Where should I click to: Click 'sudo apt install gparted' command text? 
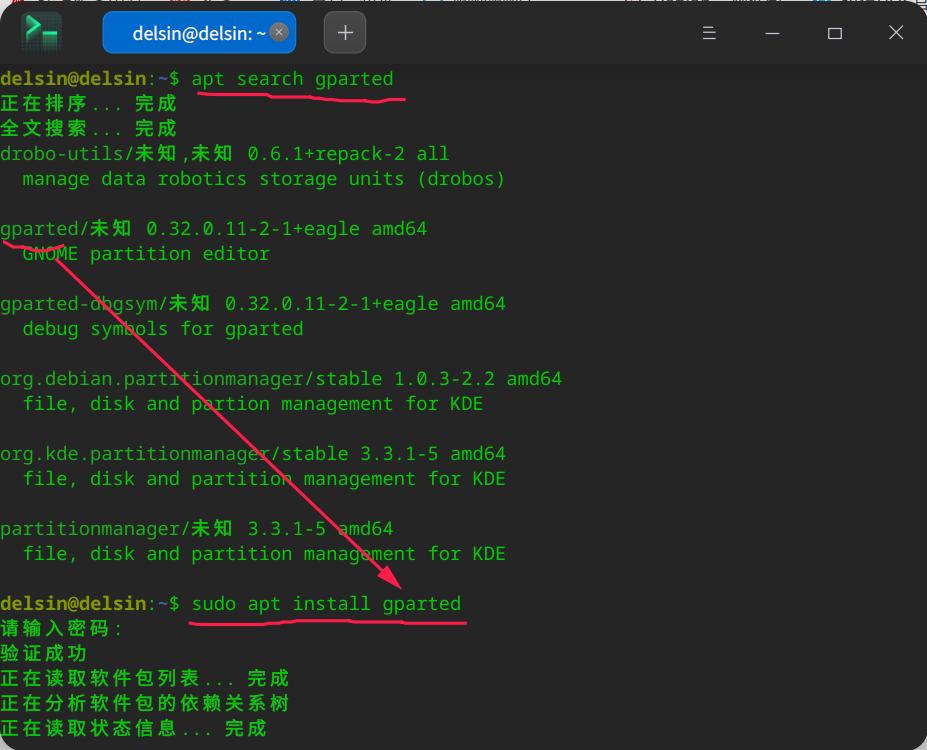point(326,603)
